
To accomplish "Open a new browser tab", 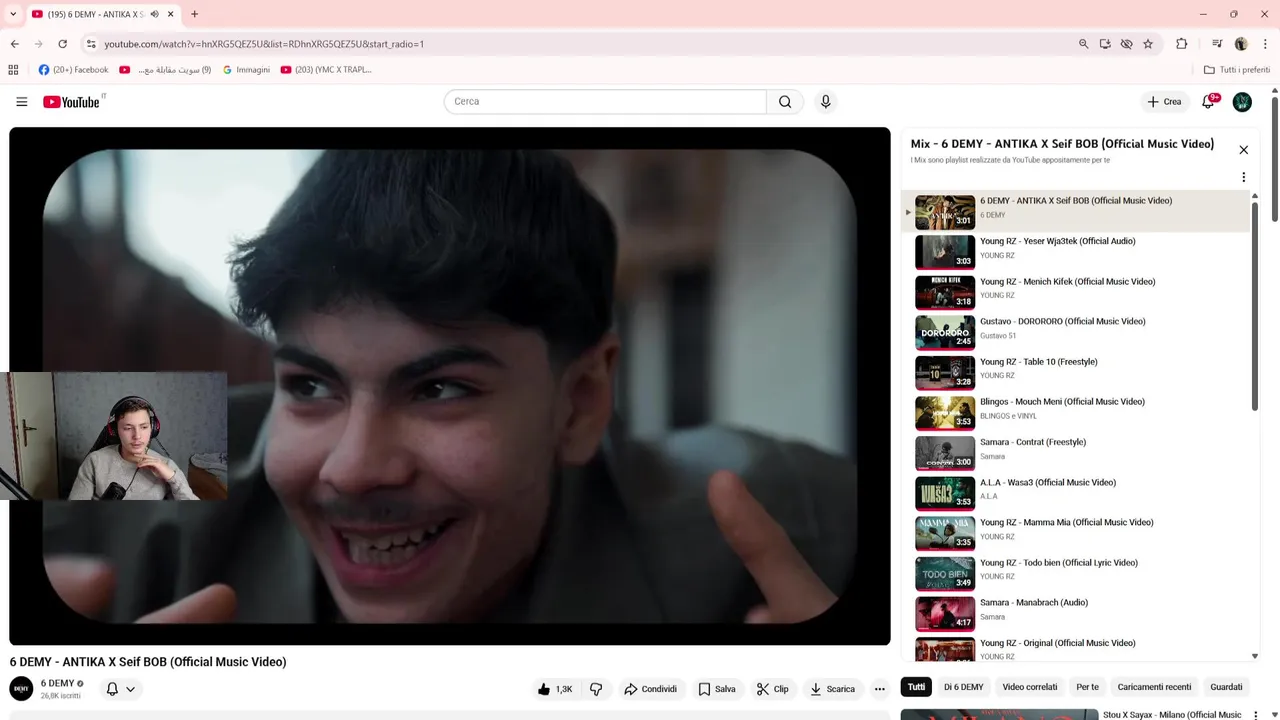I will pyautogui.click(x=194, y=14).
